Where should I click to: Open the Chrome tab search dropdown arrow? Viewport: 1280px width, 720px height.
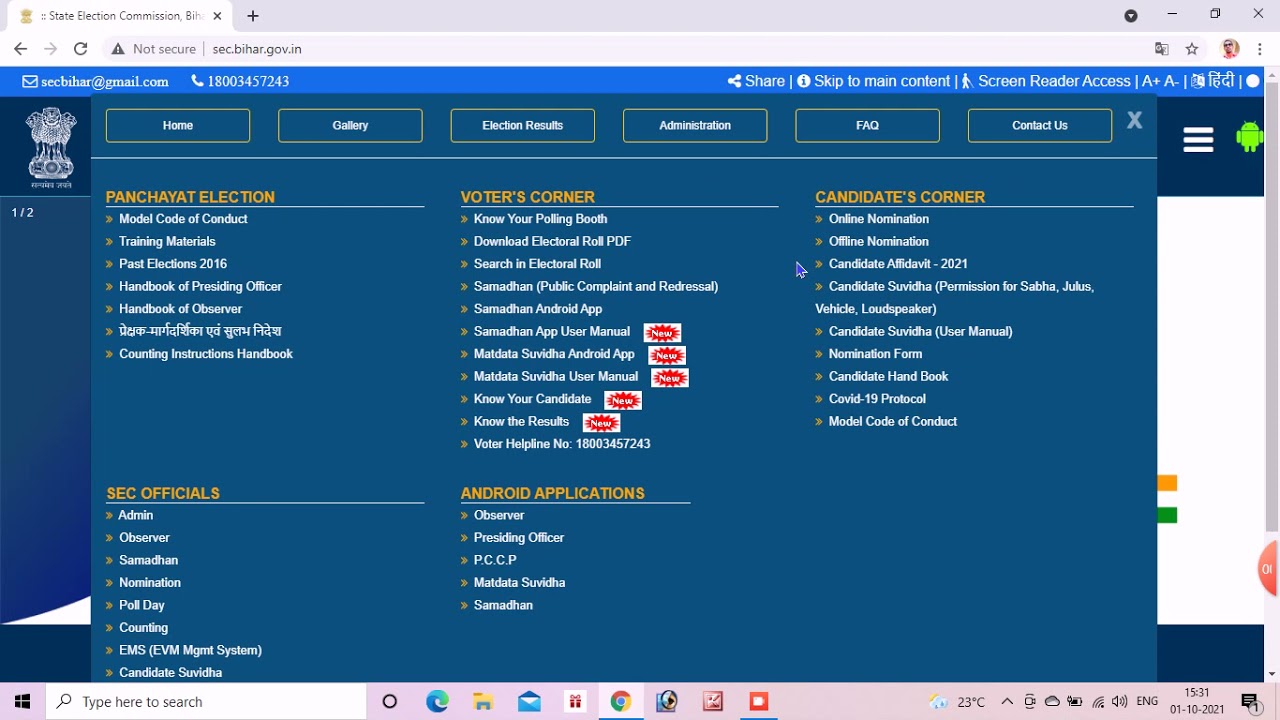tap(1131, 15)
